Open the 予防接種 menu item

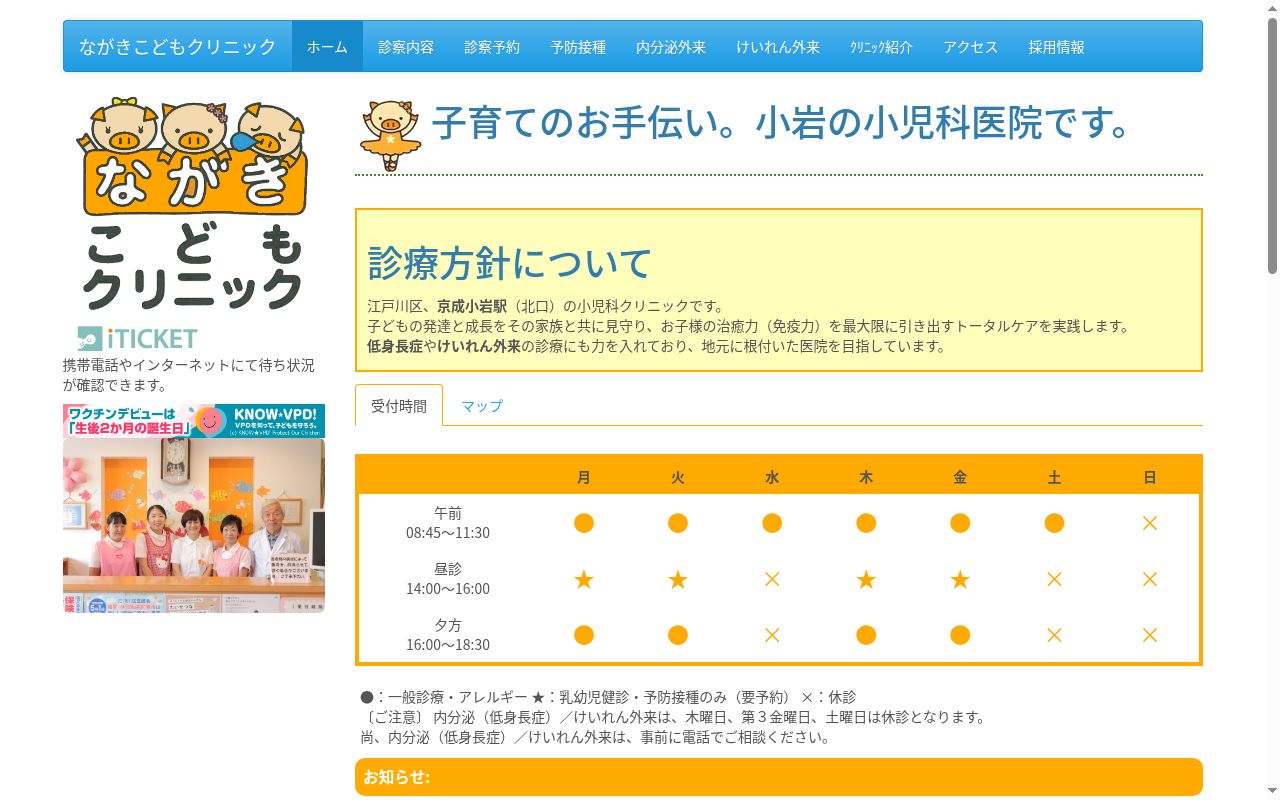point(578,47)
